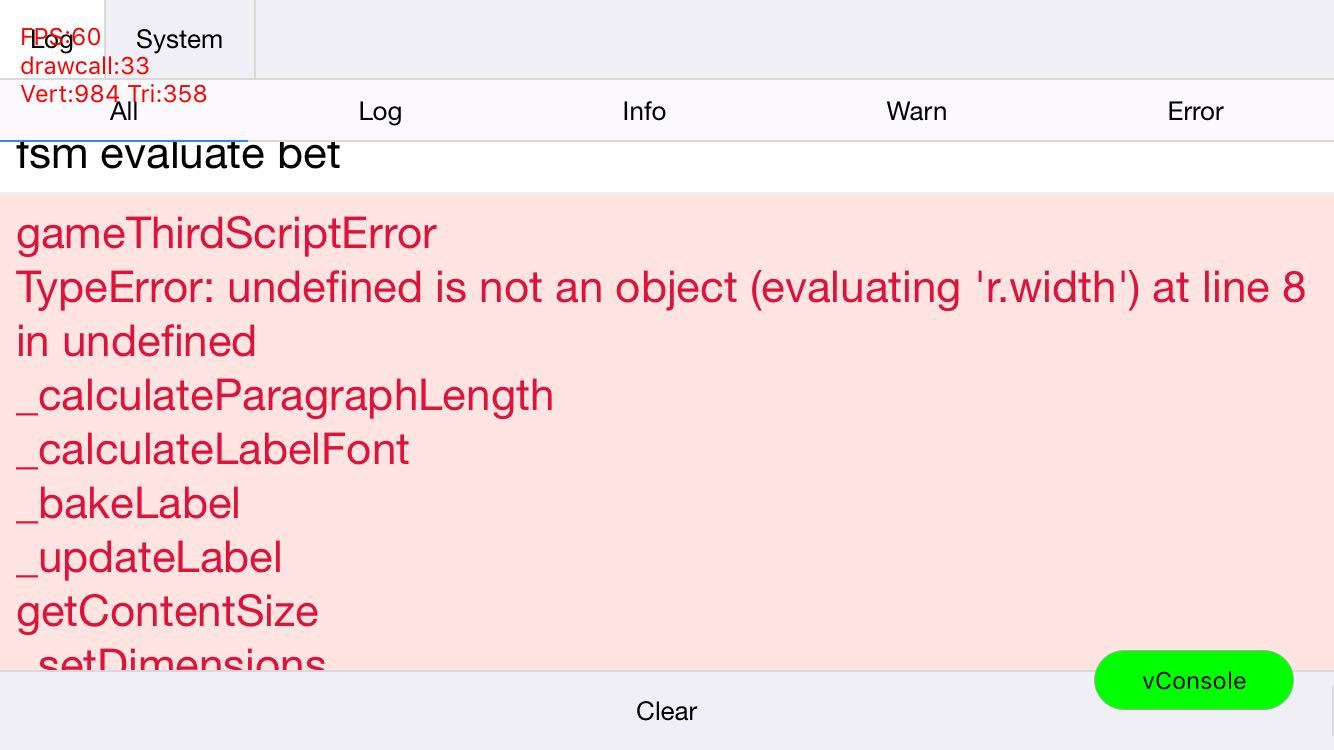
Task: Filter messages by Info level
Action: tap(644, 111)
